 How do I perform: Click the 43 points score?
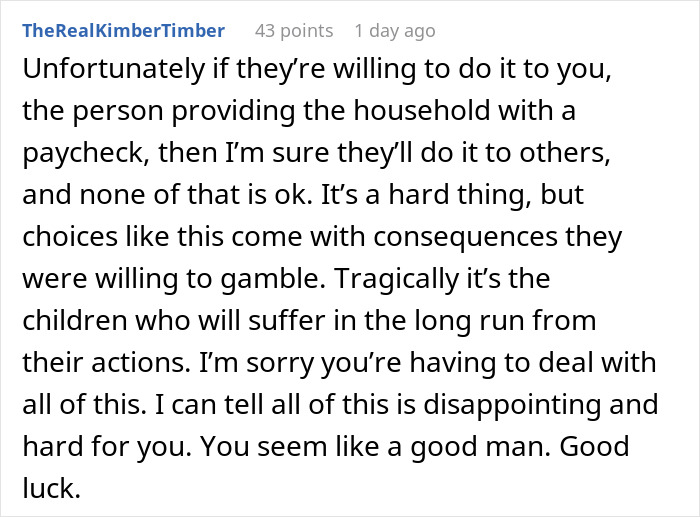294,31
